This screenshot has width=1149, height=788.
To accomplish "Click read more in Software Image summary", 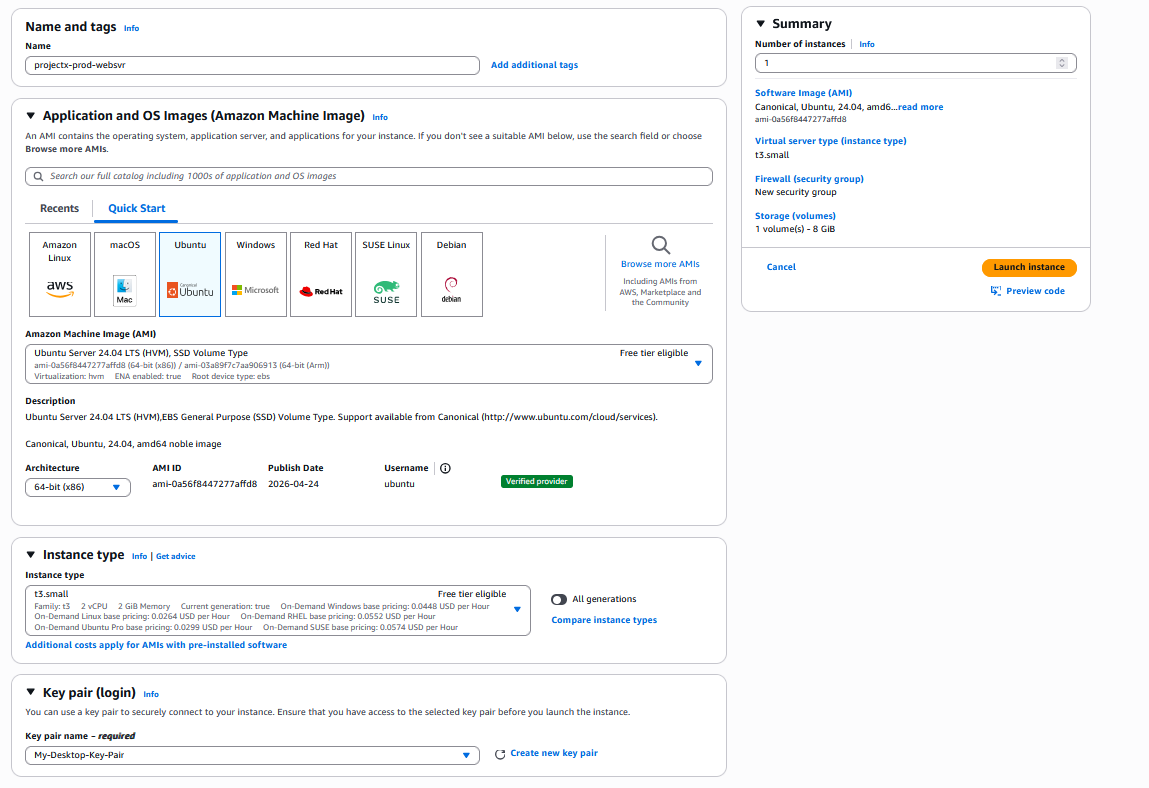I will point(921,107).
